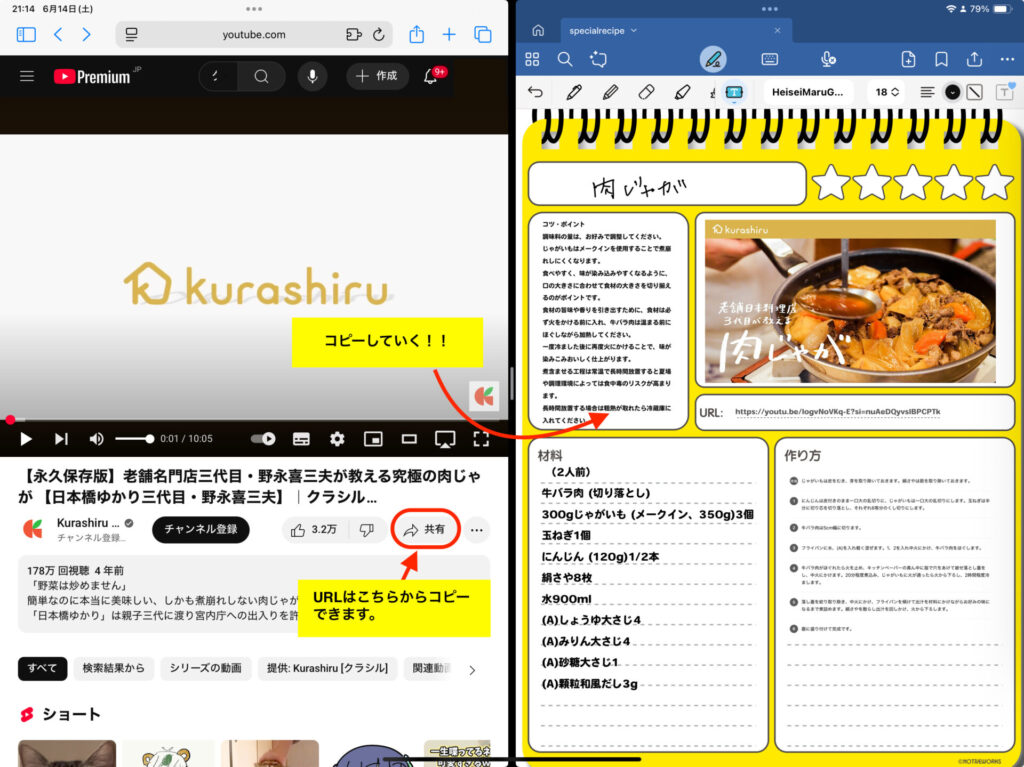Image resolution: width=1024 pixels, height=767 pixels.
Task: Like the video with 3.2万 likes
Action: click(x=314, y=530)
